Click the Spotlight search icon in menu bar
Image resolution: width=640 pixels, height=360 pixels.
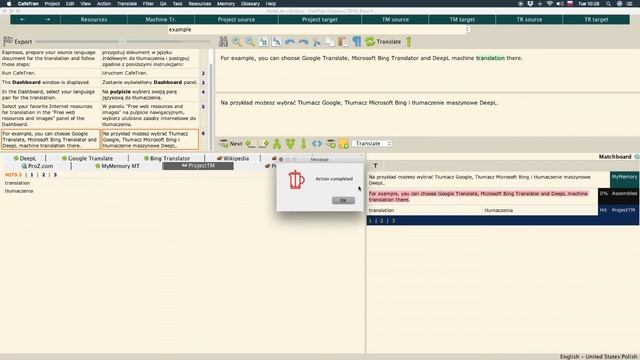[608, 4]
